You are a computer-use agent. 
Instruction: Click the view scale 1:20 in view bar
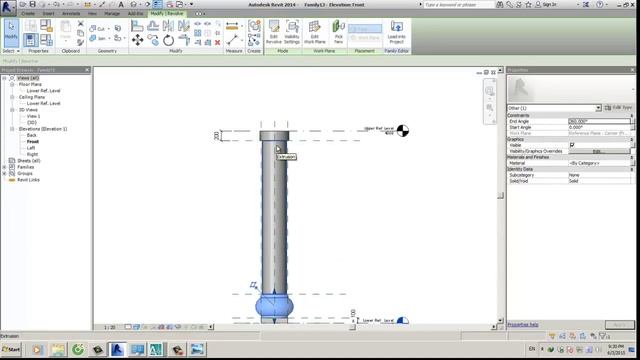click(109, 327)
